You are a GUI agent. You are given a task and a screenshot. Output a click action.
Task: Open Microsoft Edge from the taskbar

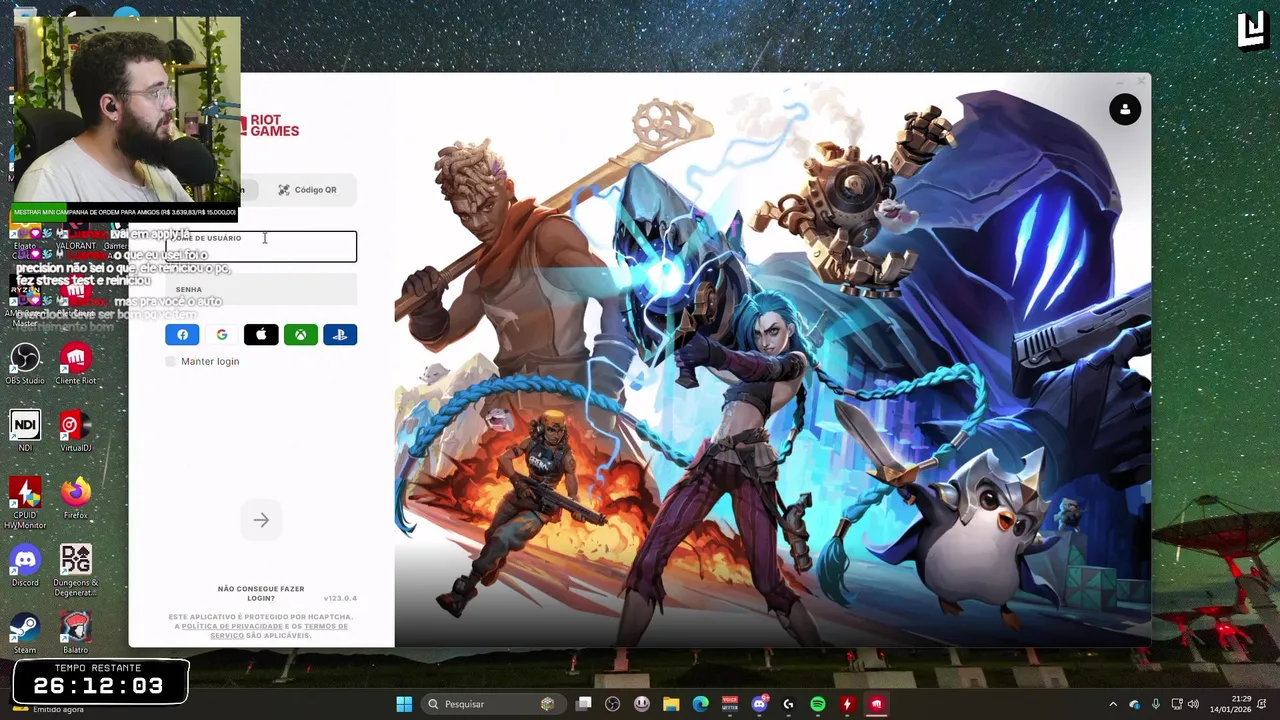[x=701, y=704]
